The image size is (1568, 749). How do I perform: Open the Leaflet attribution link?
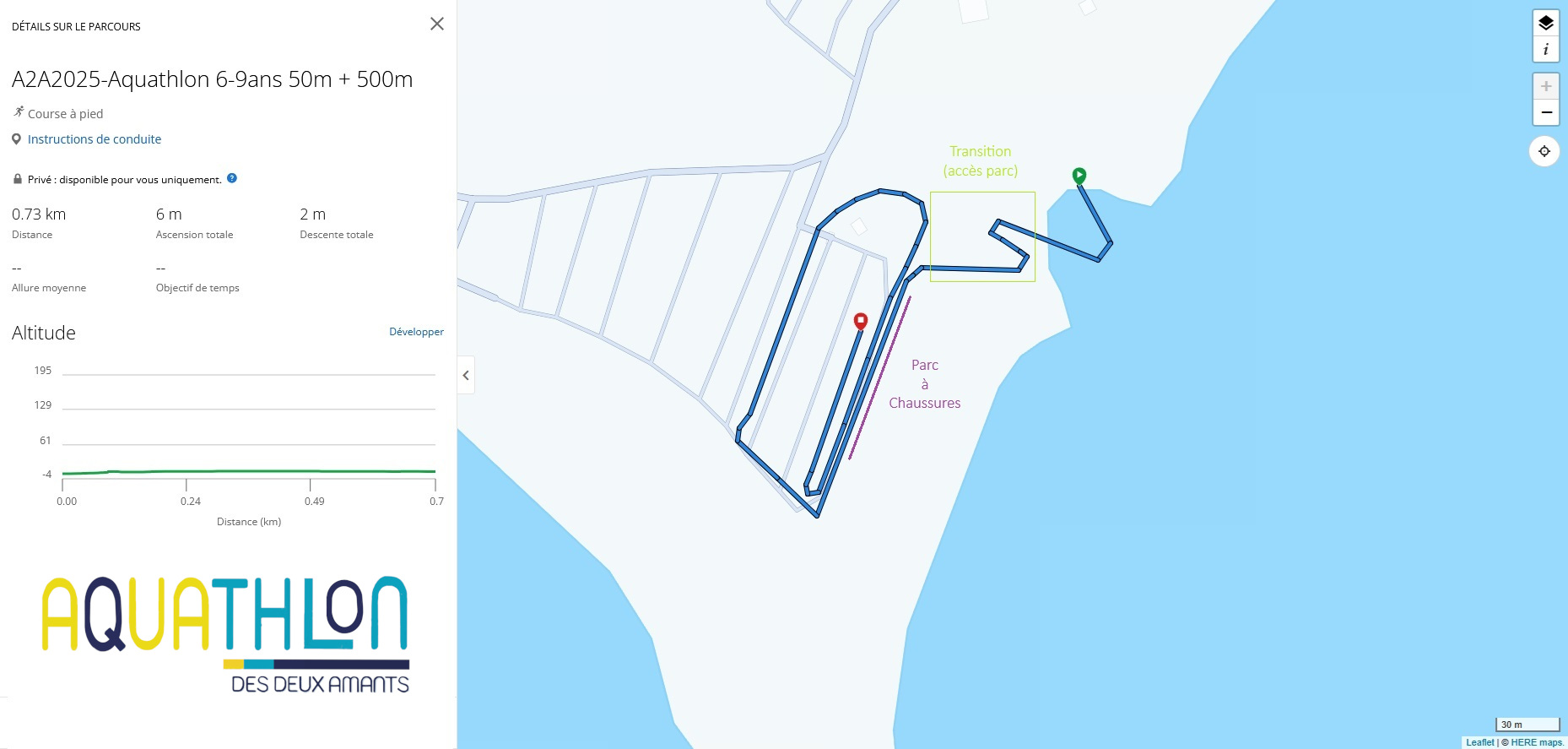click(1479, 742)
